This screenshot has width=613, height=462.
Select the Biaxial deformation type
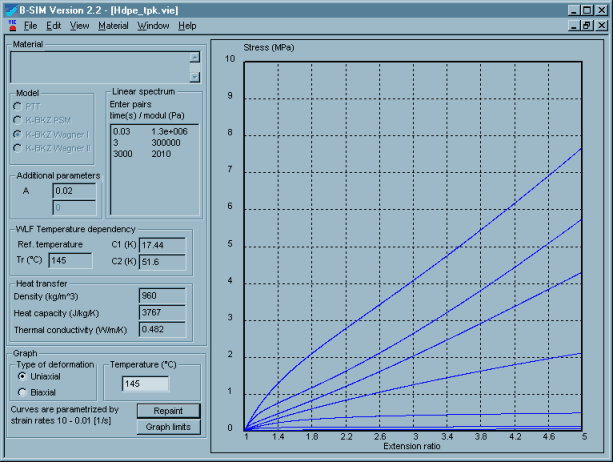(23, 392)
